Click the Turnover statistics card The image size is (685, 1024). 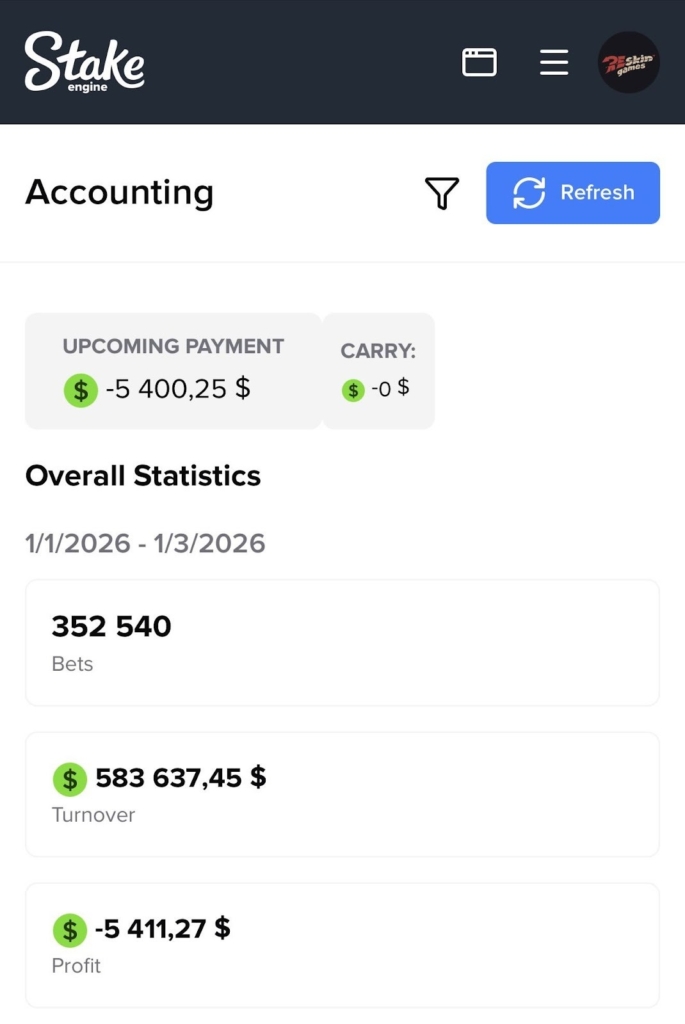pyautogui.click(x=342, y=794)
